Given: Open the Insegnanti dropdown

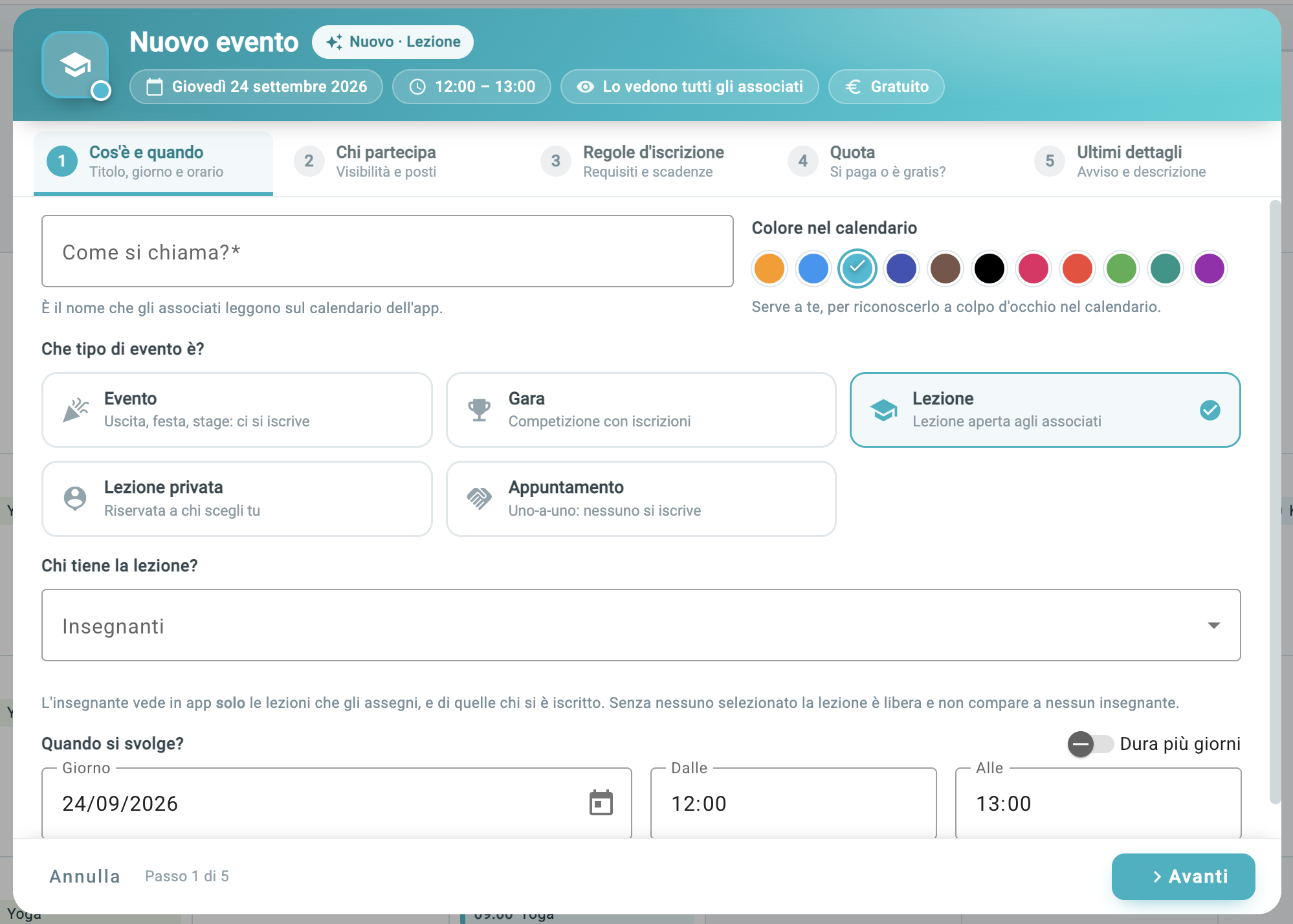Looking at the screenshot, I should 641,625.
